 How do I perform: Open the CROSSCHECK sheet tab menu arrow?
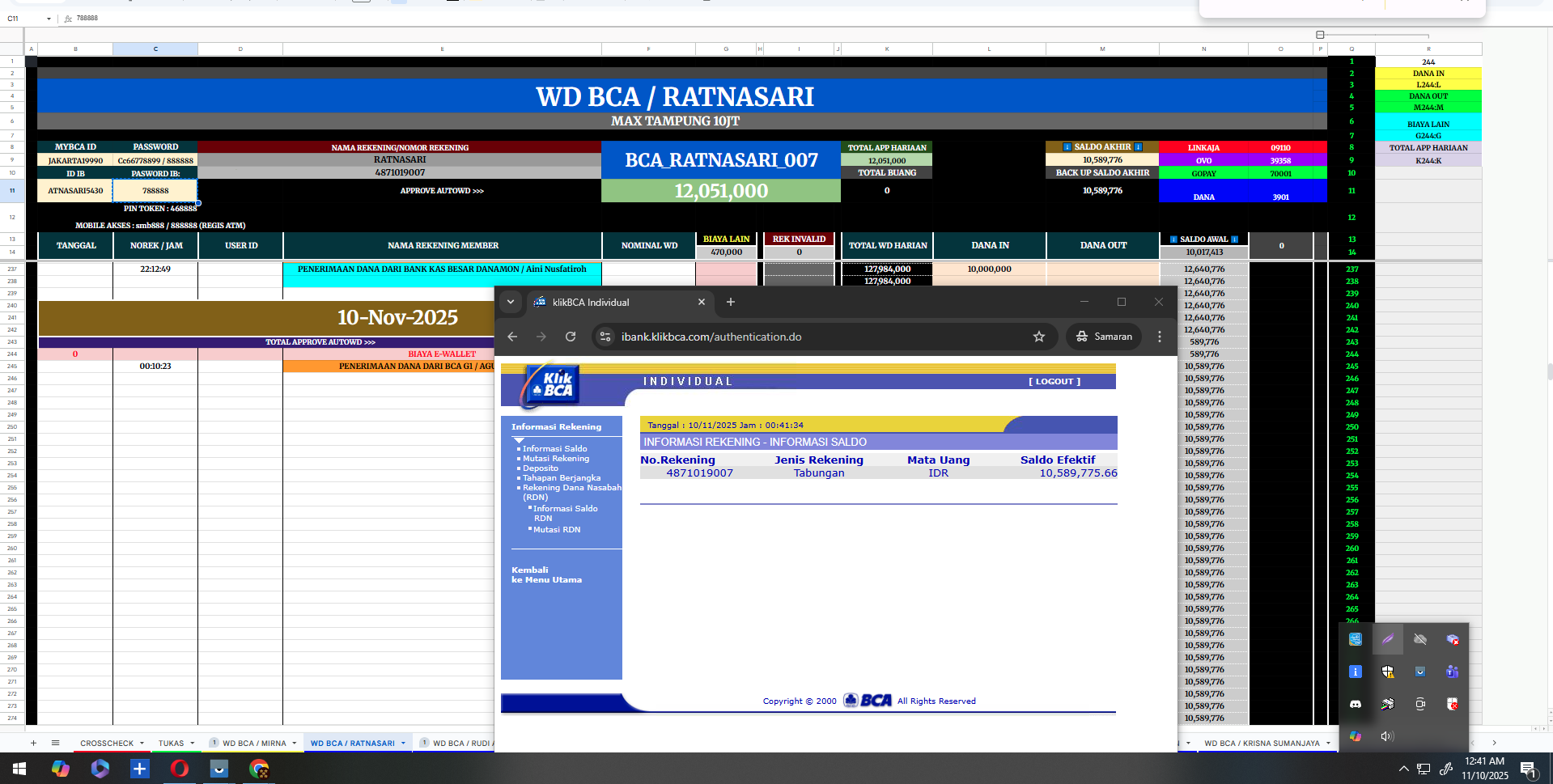pos(142,743)
